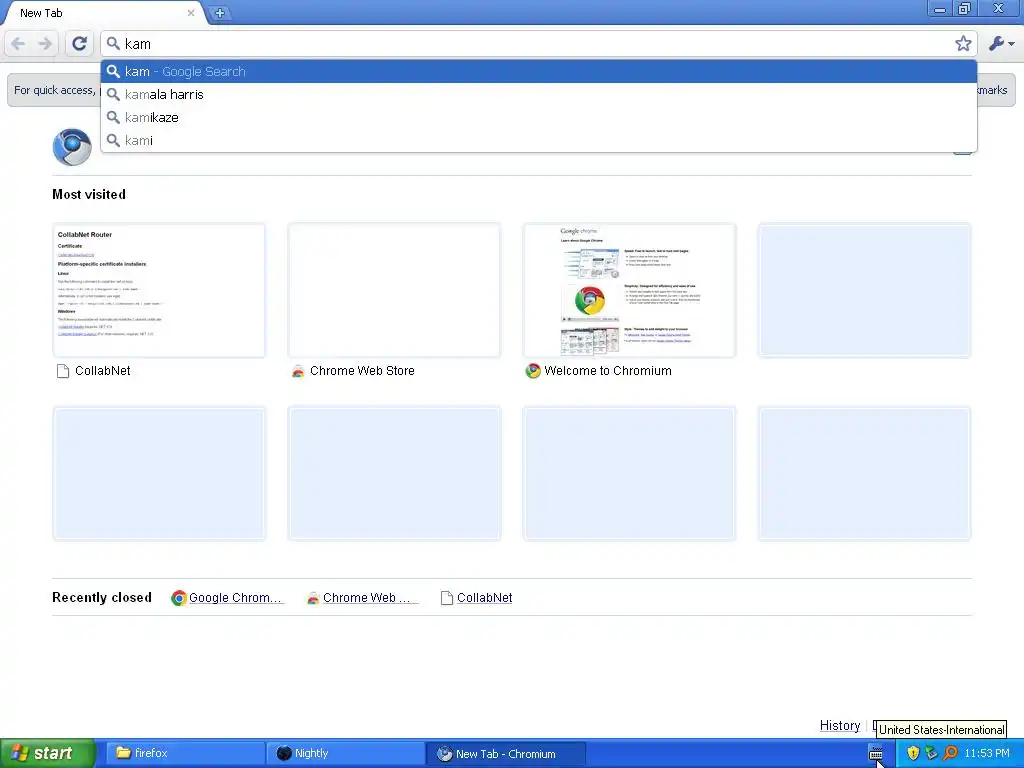Switch to the Nightly taskbar button
Image resolution: width=1024 pixels, height=768 pixels.
pos(346,753)
